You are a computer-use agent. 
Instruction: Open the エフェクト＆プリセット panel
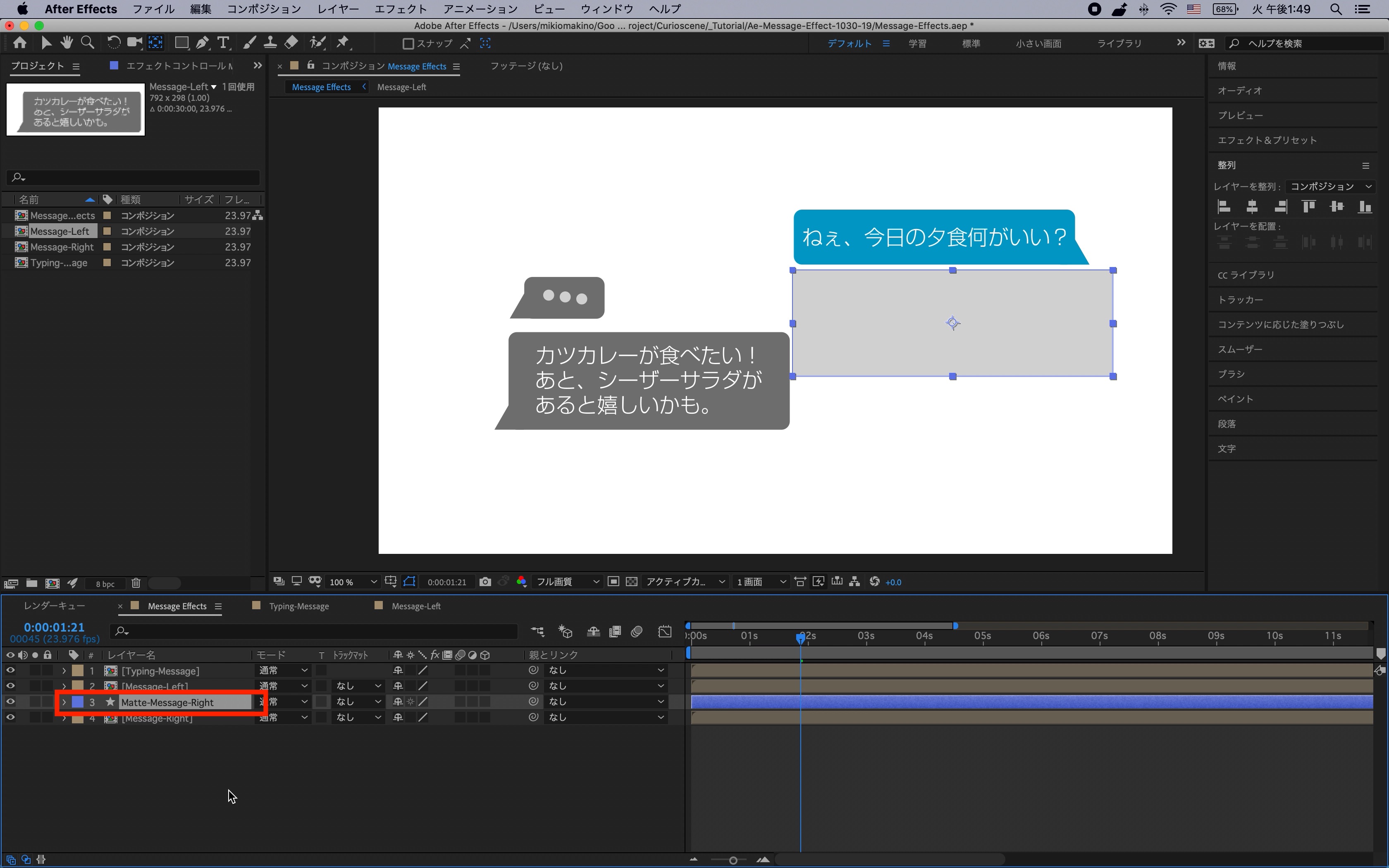tap(1267, 140)
